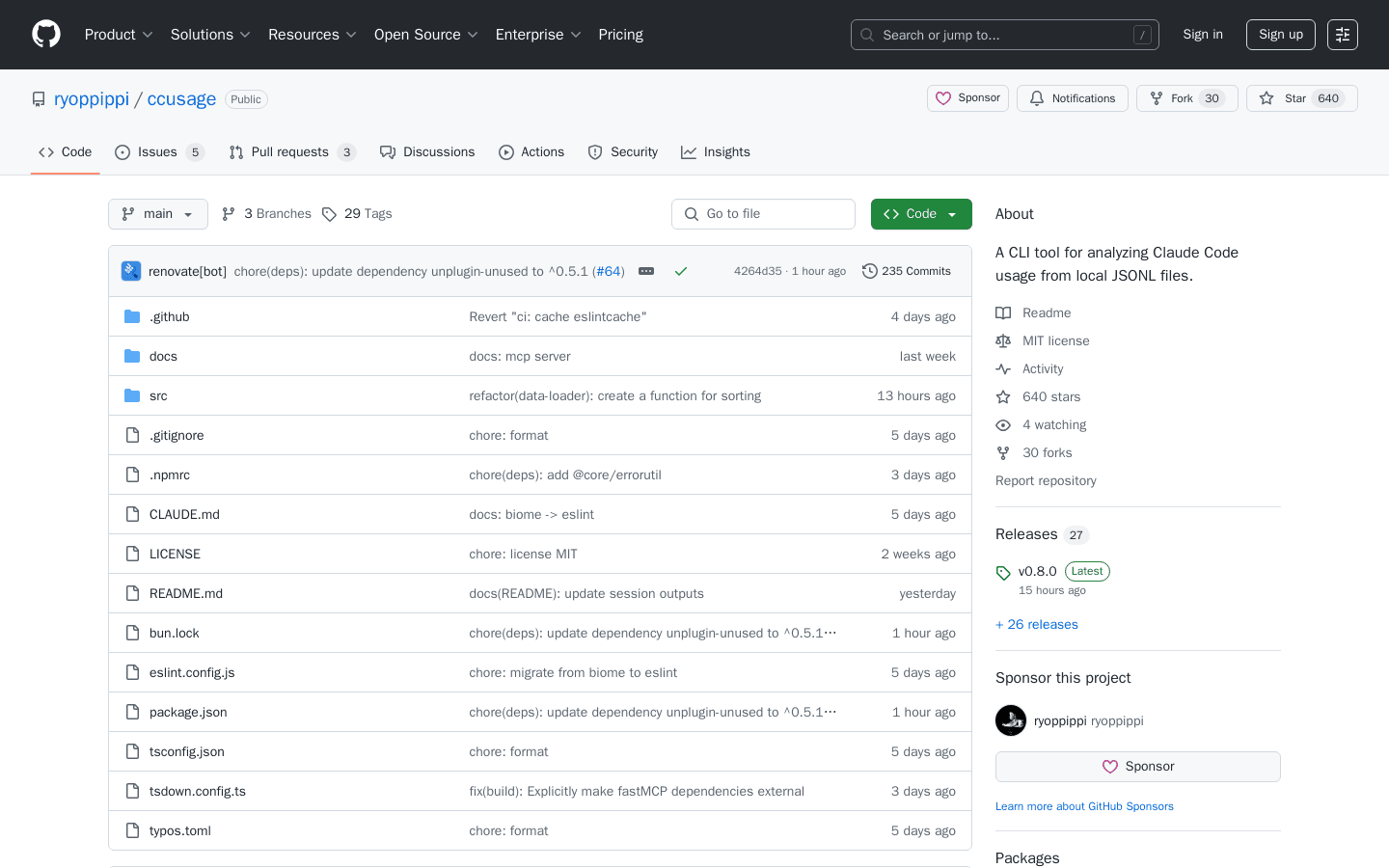Click inside the Go to file field
The image size is (1389, 868).
[763, 214]
